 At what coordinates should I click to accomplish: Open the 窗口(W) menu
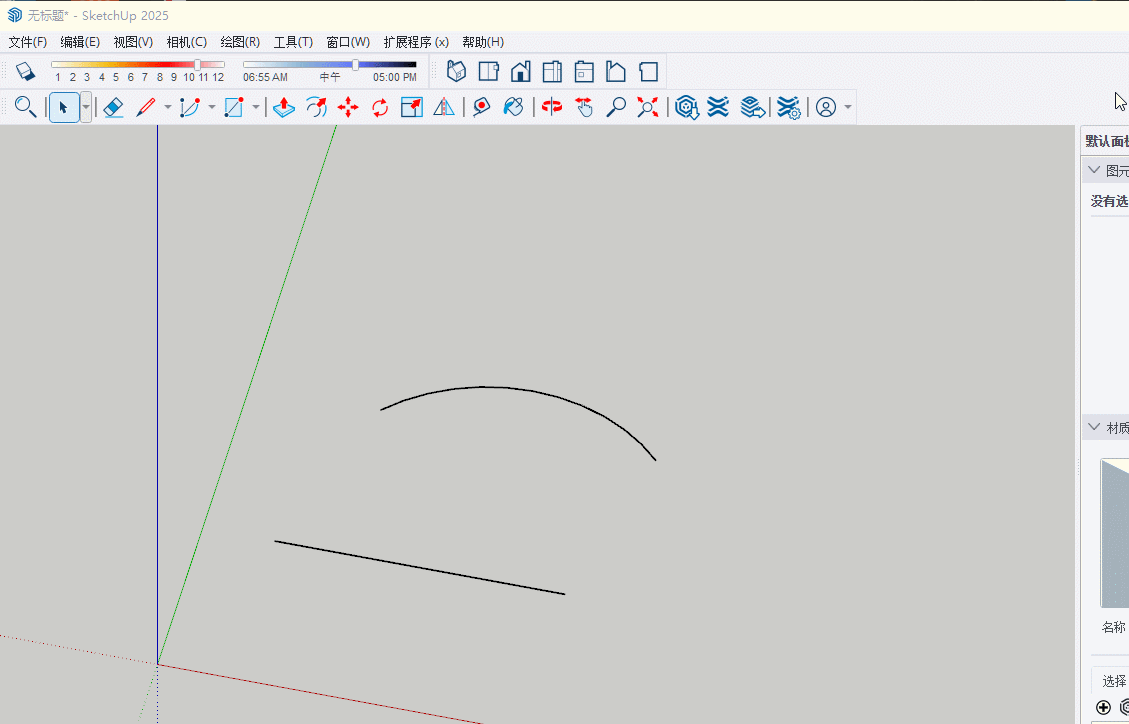point(348,42)
